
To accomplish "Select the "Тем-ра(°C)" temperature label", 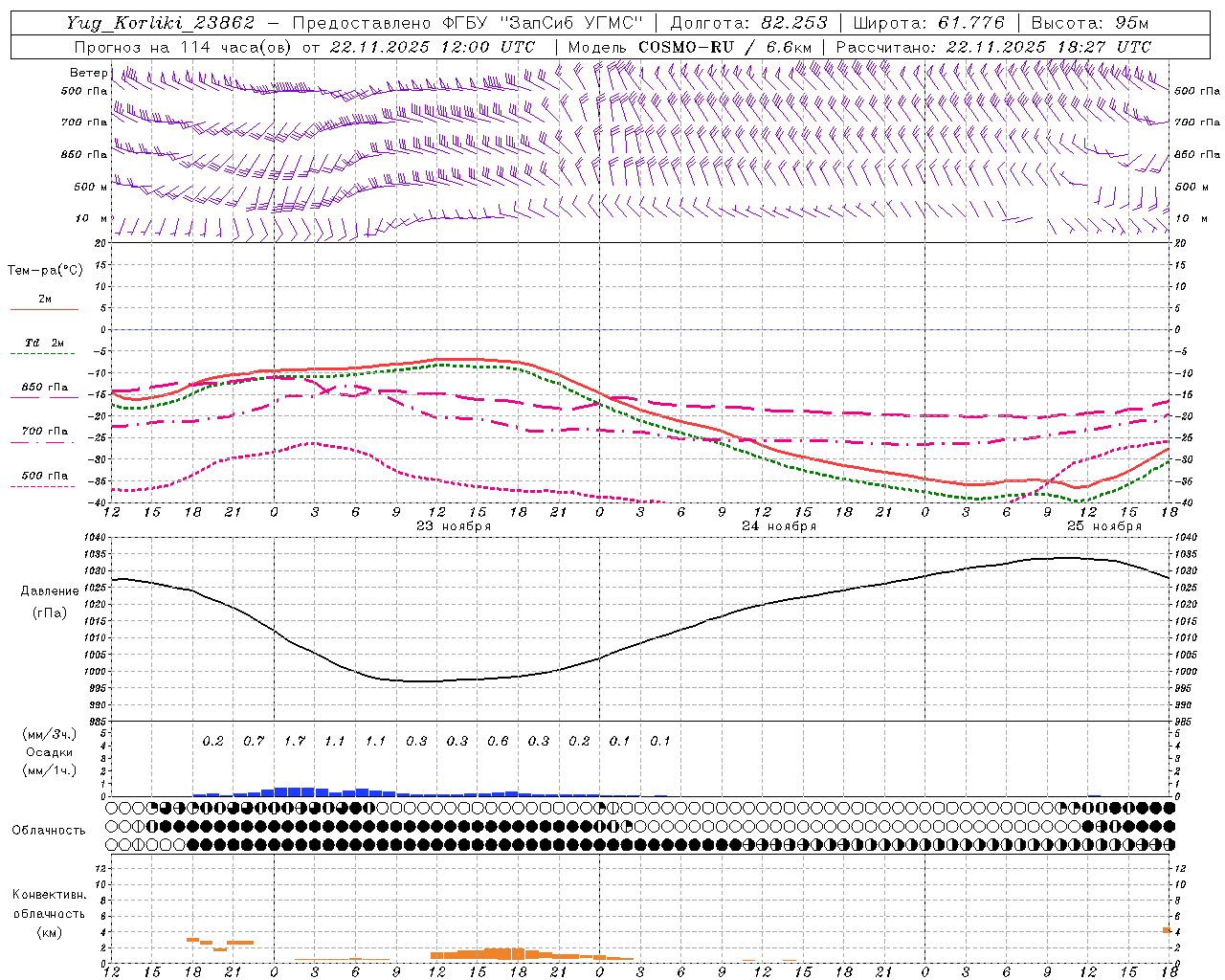I will (45, 271).
